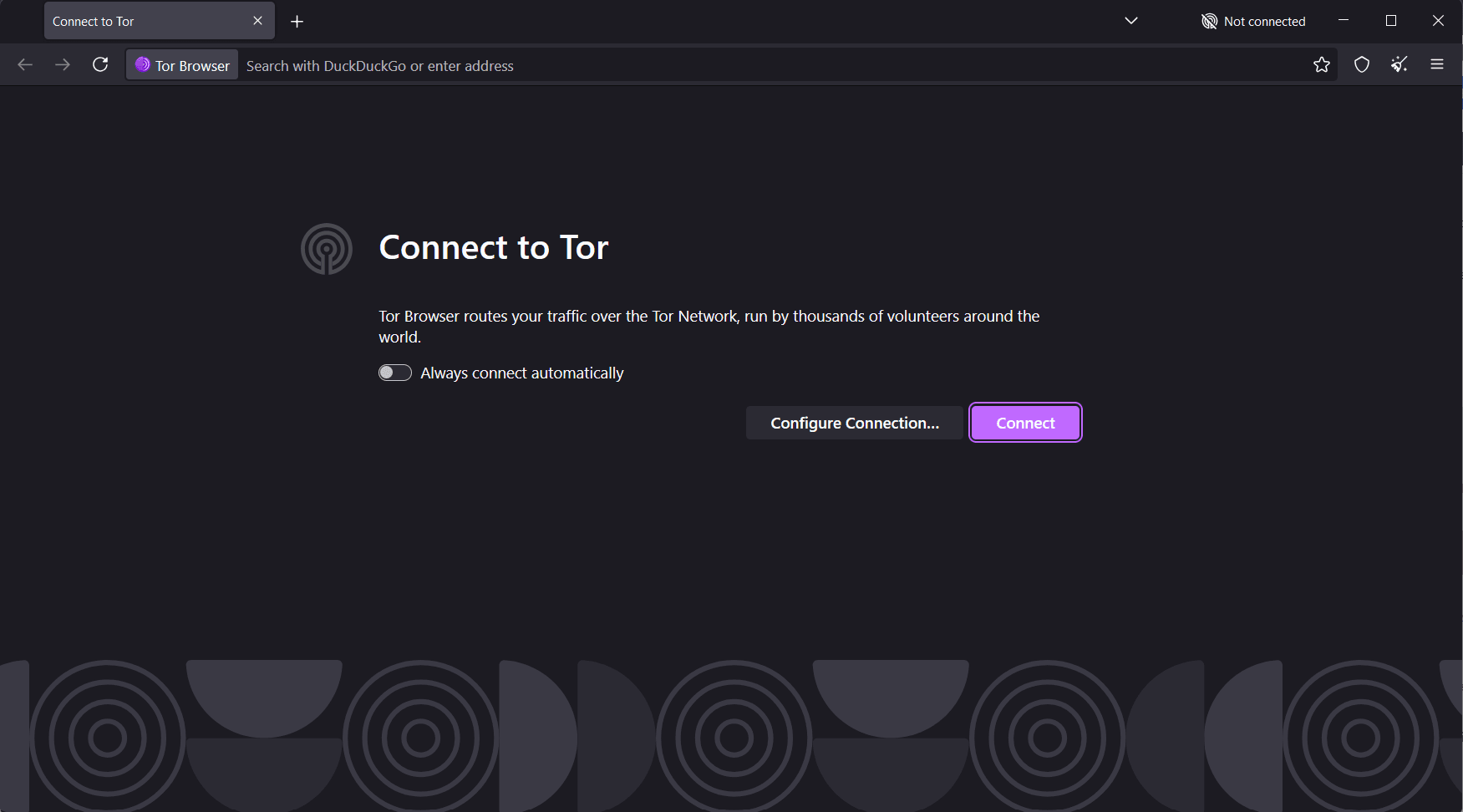Open a new tab with plus button

297,22
